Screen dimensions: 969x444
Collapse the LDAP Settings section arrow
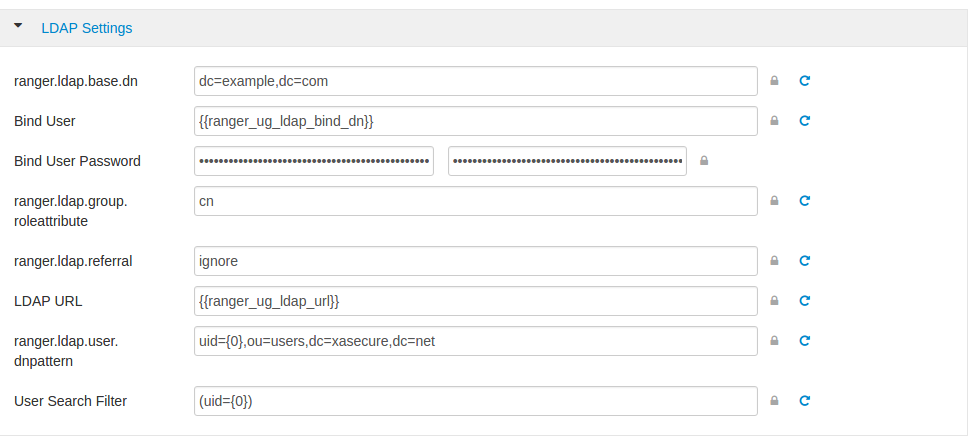tap(18, 27)
